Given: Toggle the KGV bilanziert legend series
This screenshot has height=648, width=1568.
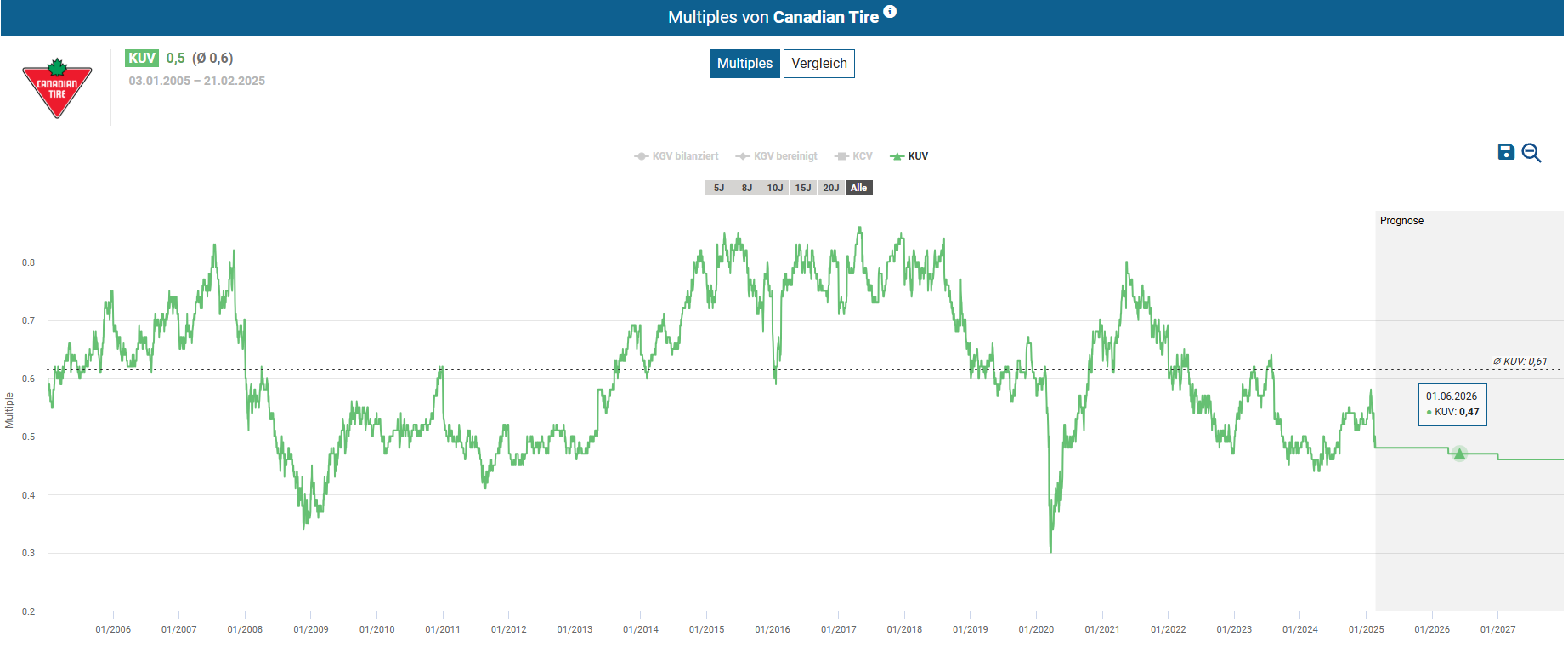Looking at the screenshot, I should tap(676, 156).
